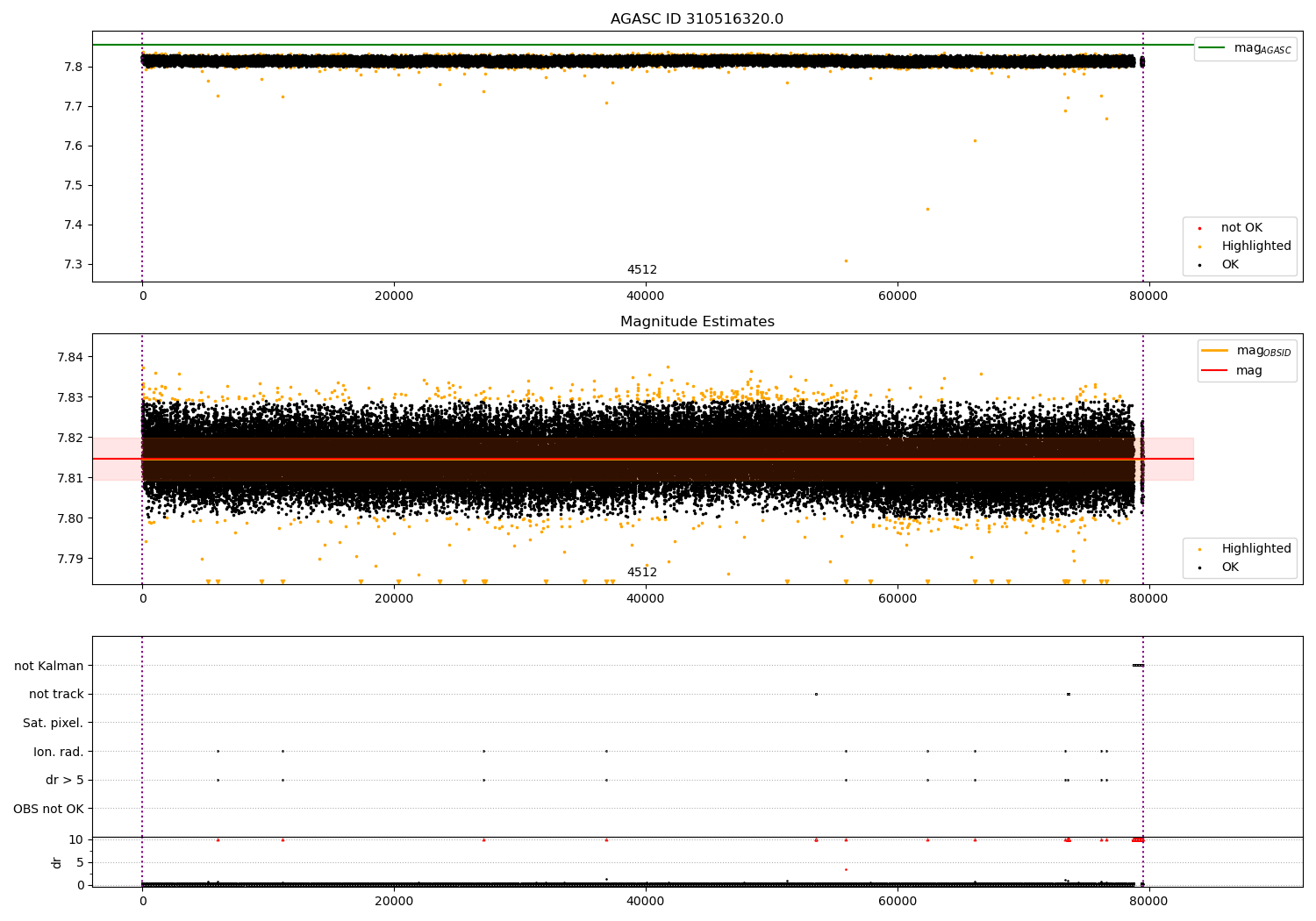Click the 7.7 y-axis tick label
The height and width of the screenshot is (921, 1316).
[x=73, y=107]
